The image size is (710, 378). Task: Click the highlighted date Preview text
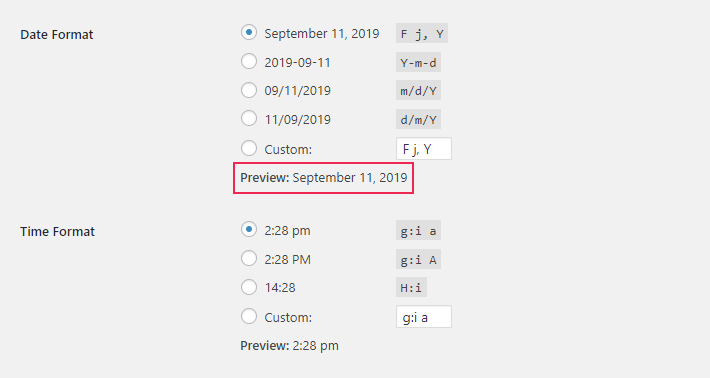(x=324, y=178)
